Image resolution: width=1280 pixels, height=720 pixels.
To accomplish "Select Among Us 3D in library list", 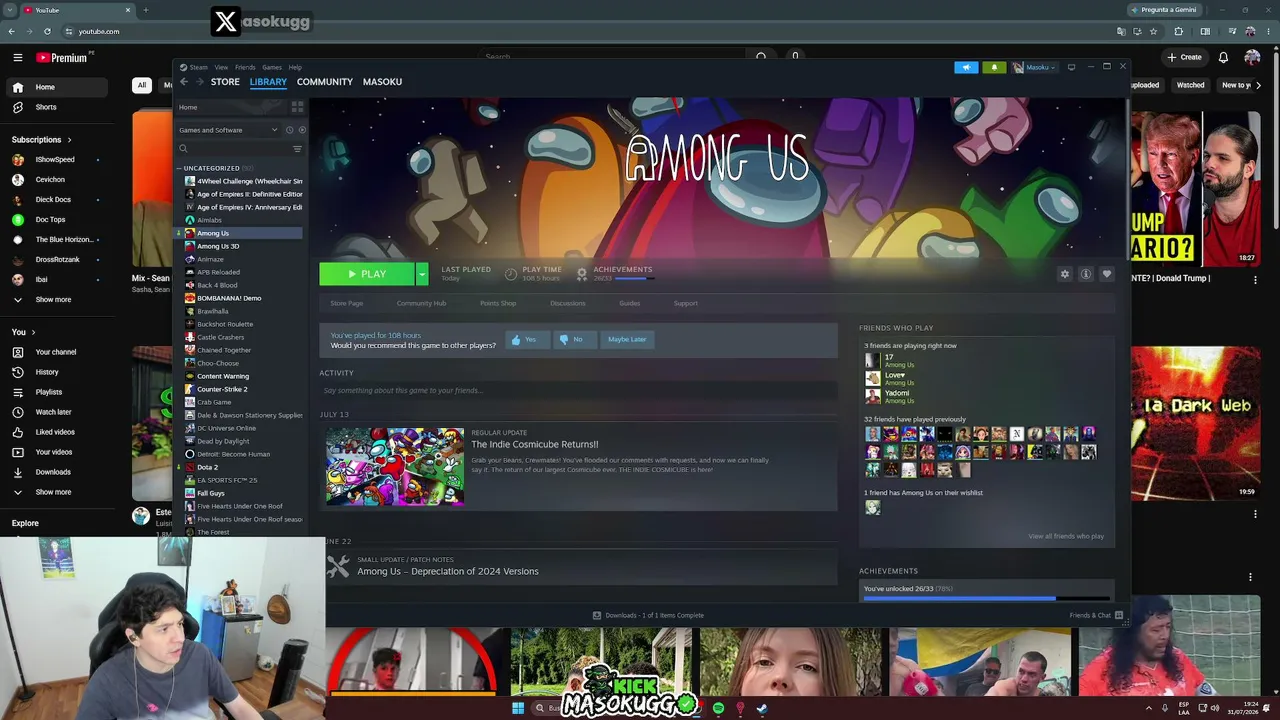I will pos(238,246).
